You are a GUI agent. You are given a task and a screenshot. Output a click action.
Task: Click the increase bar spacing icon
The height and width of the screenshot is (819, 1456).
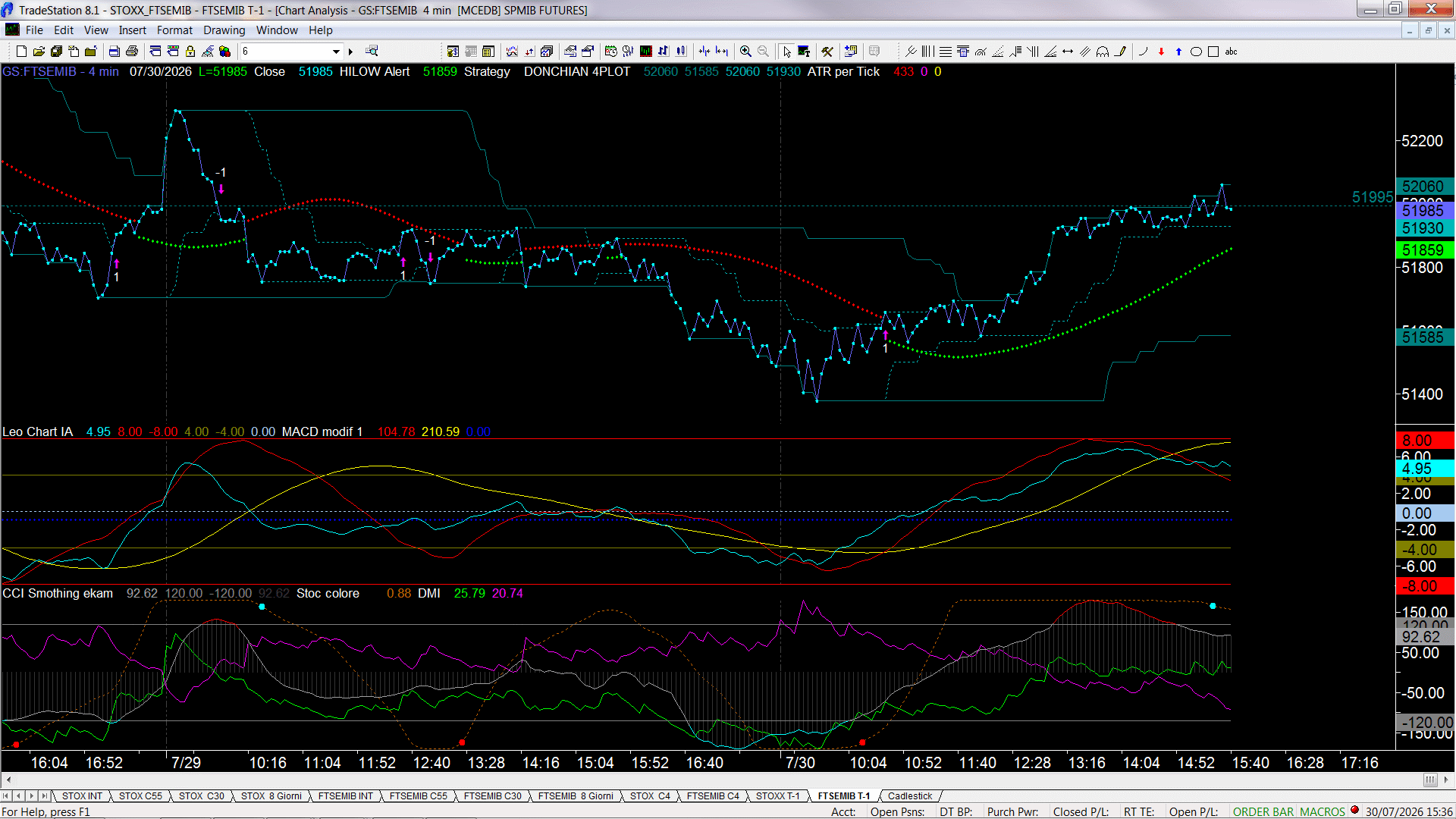tap(722, 52)
